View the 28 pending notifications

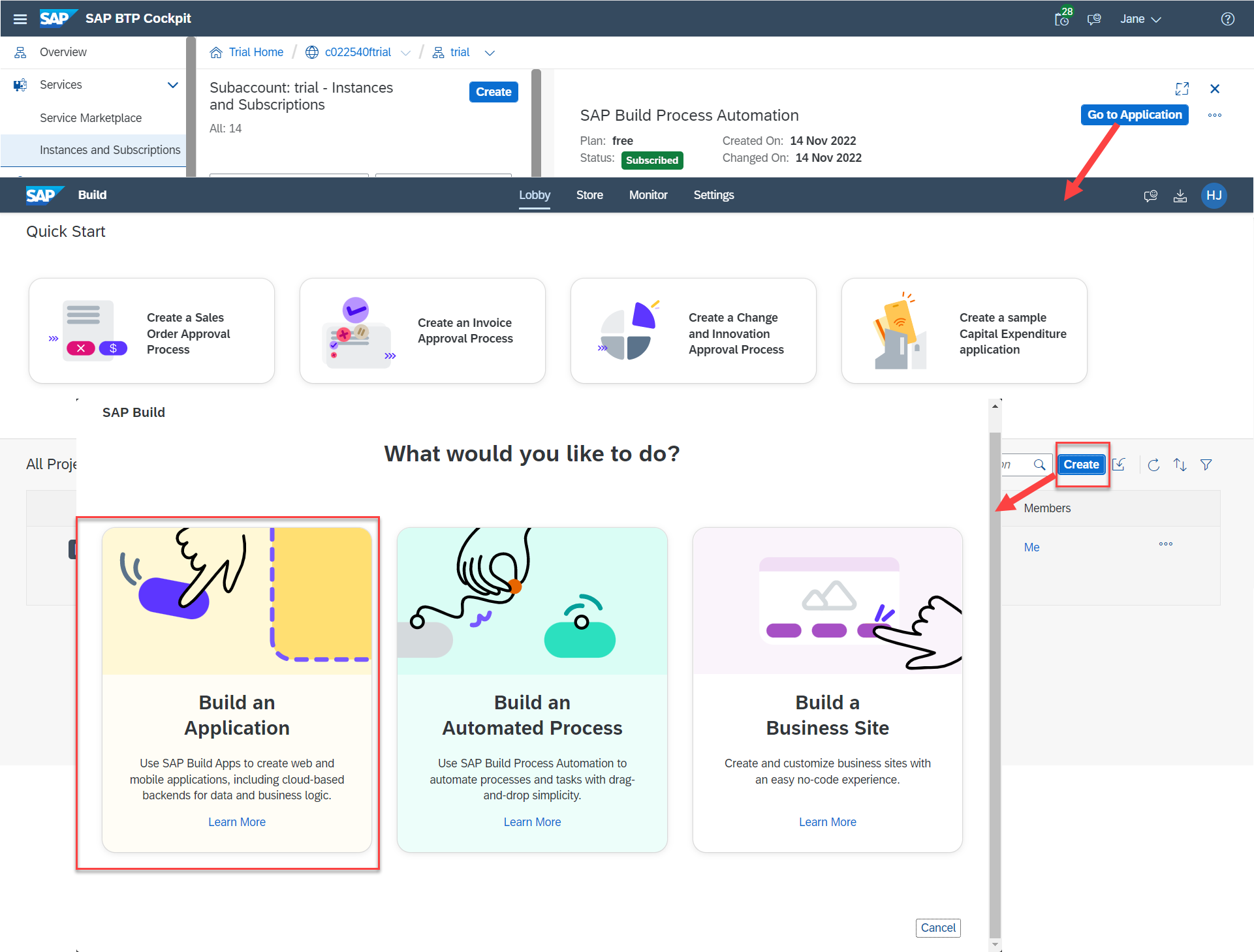[x=1062, y=18]
